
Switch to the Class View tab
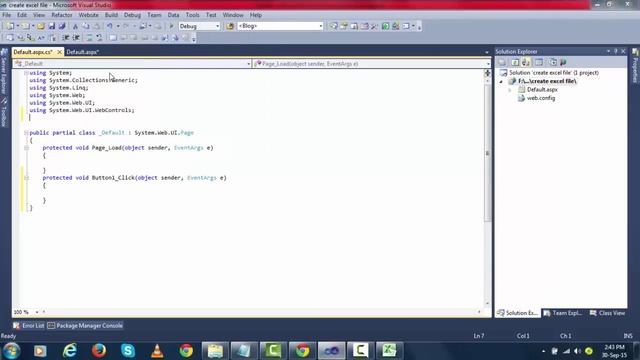607,313
